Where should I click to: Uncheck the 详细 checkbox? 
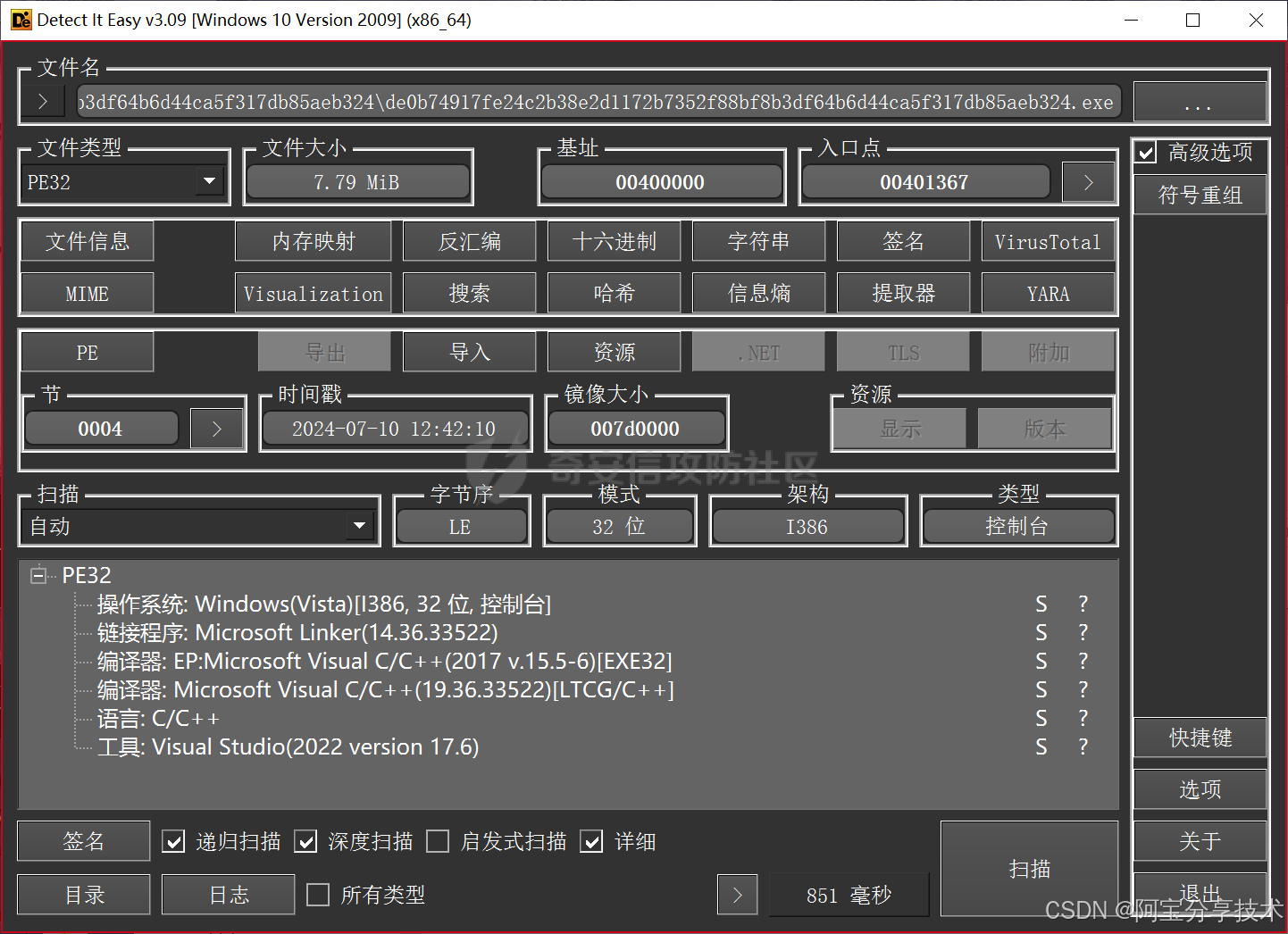coord(591,841)
